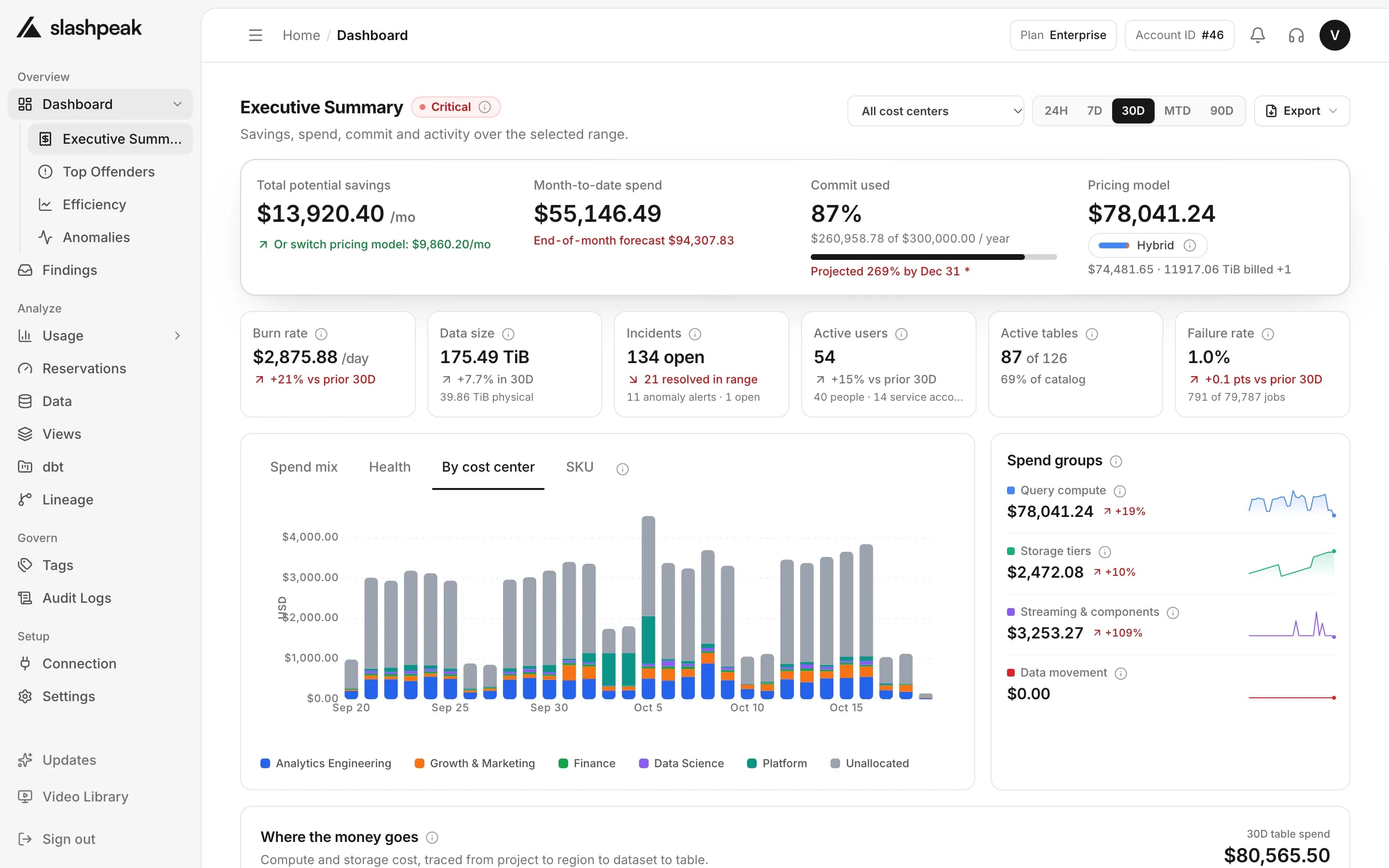Open Settings page

click(100, 696)
